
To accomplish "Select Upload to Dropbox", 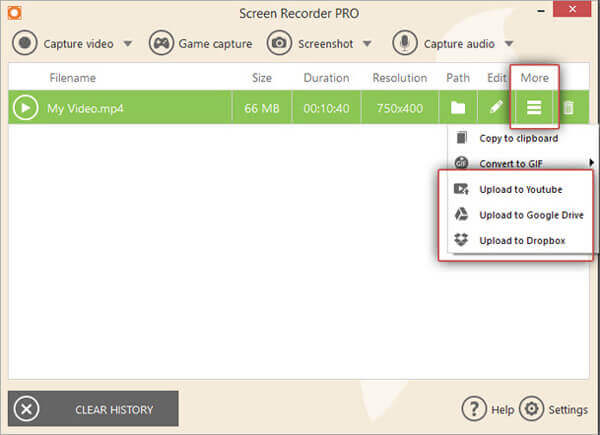I will 522,241.
